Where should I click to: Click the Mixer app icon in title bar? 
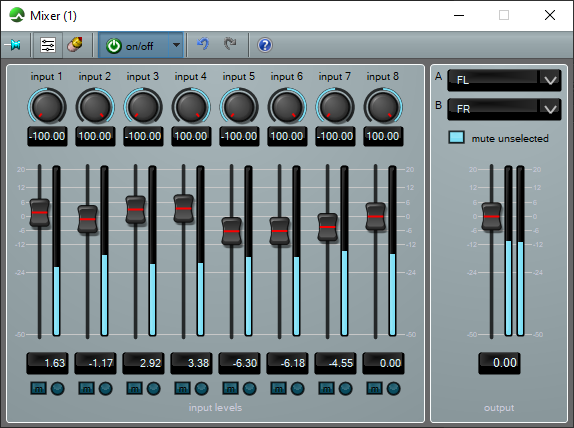[x=17, y=15]
